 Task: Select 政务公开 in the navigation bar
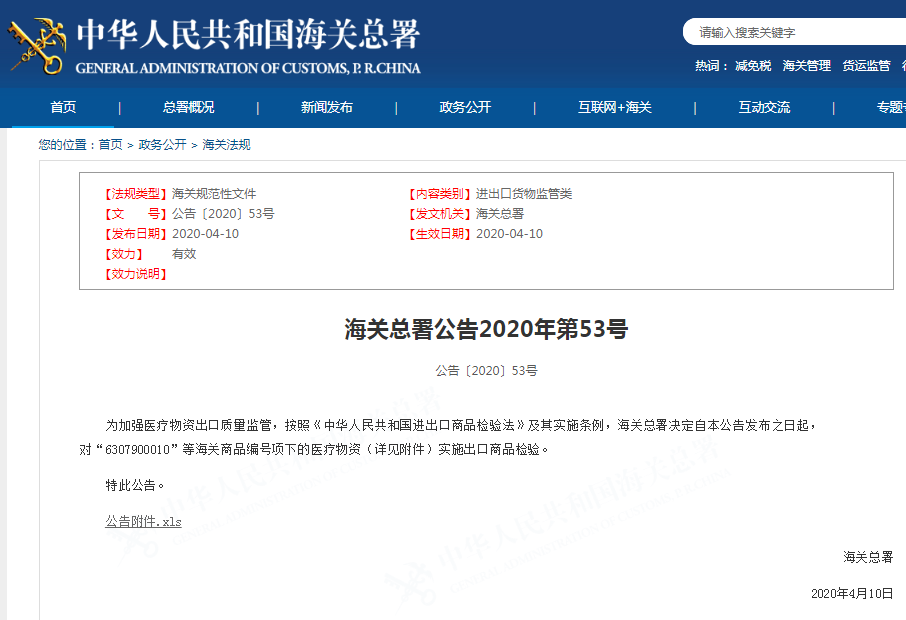[465, 107]
